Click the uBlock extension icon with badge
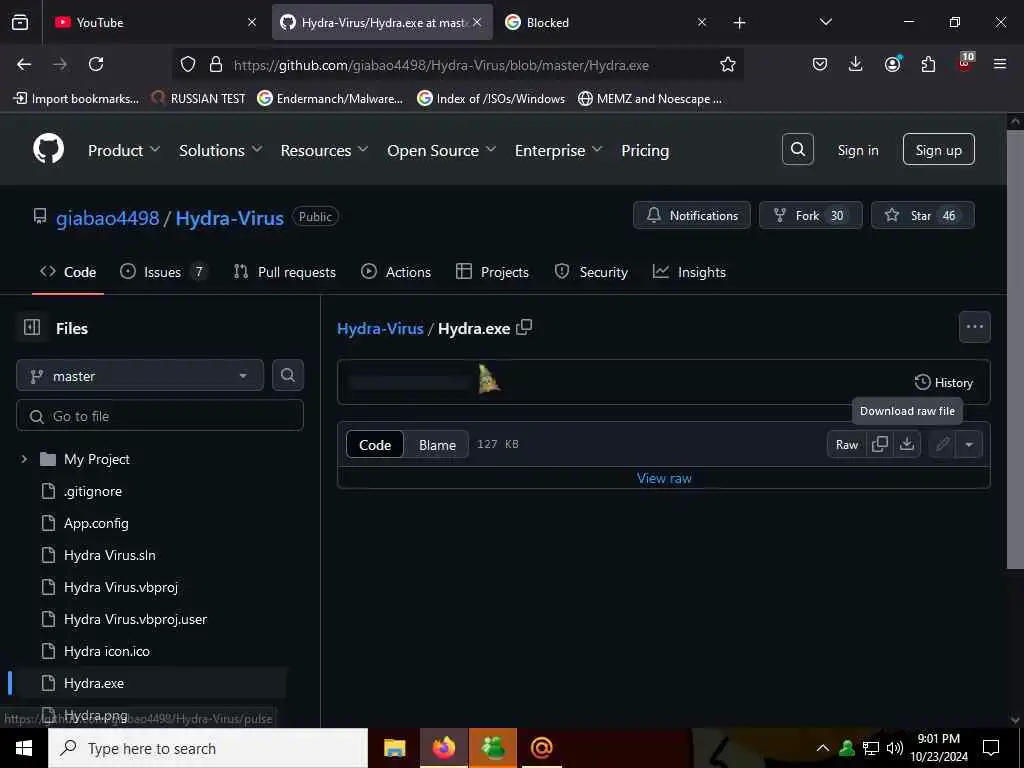1024x768 pixels. [x=965, y=63]
